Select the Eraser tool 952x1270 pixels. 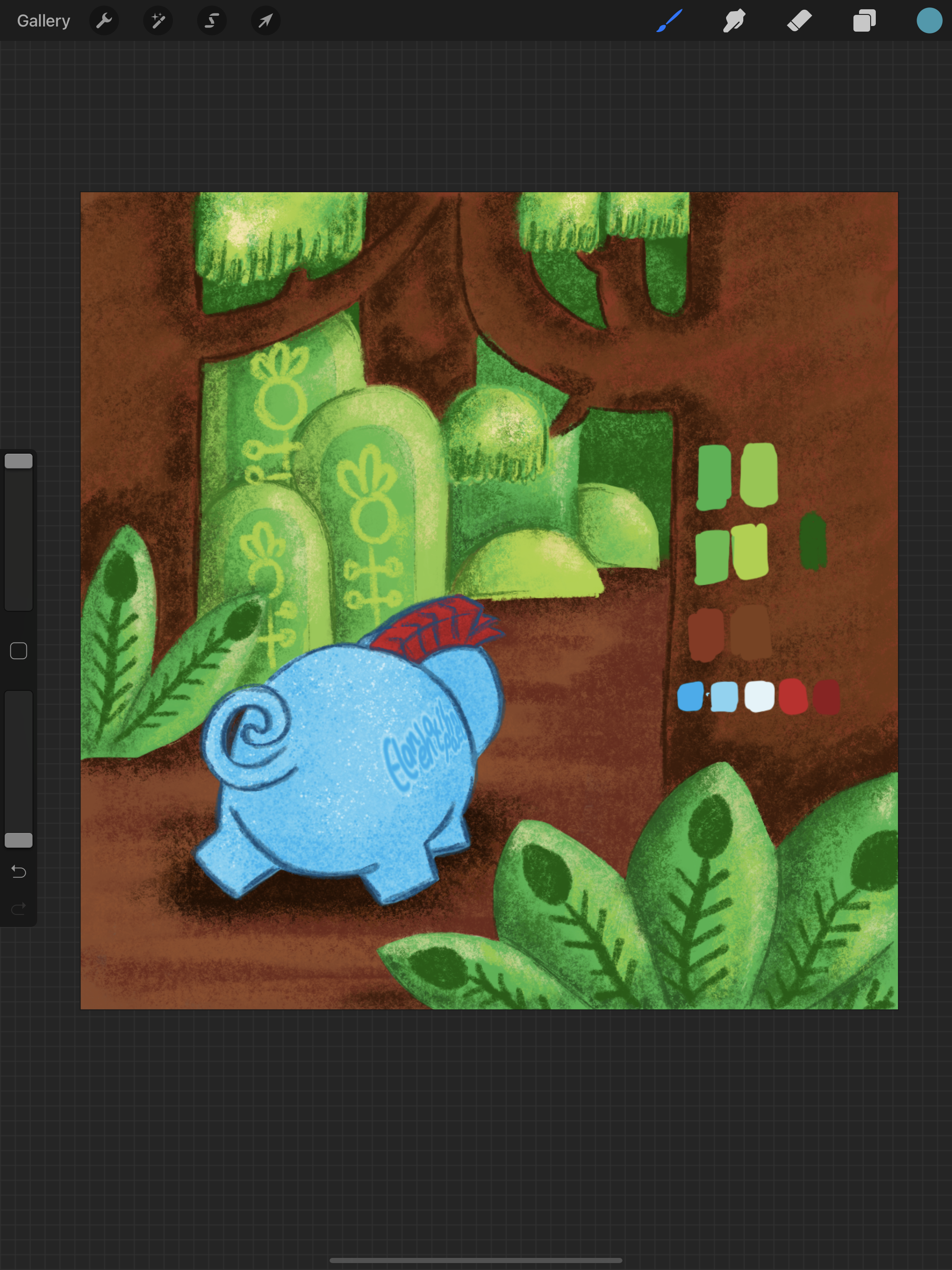(x=799, y=20)
